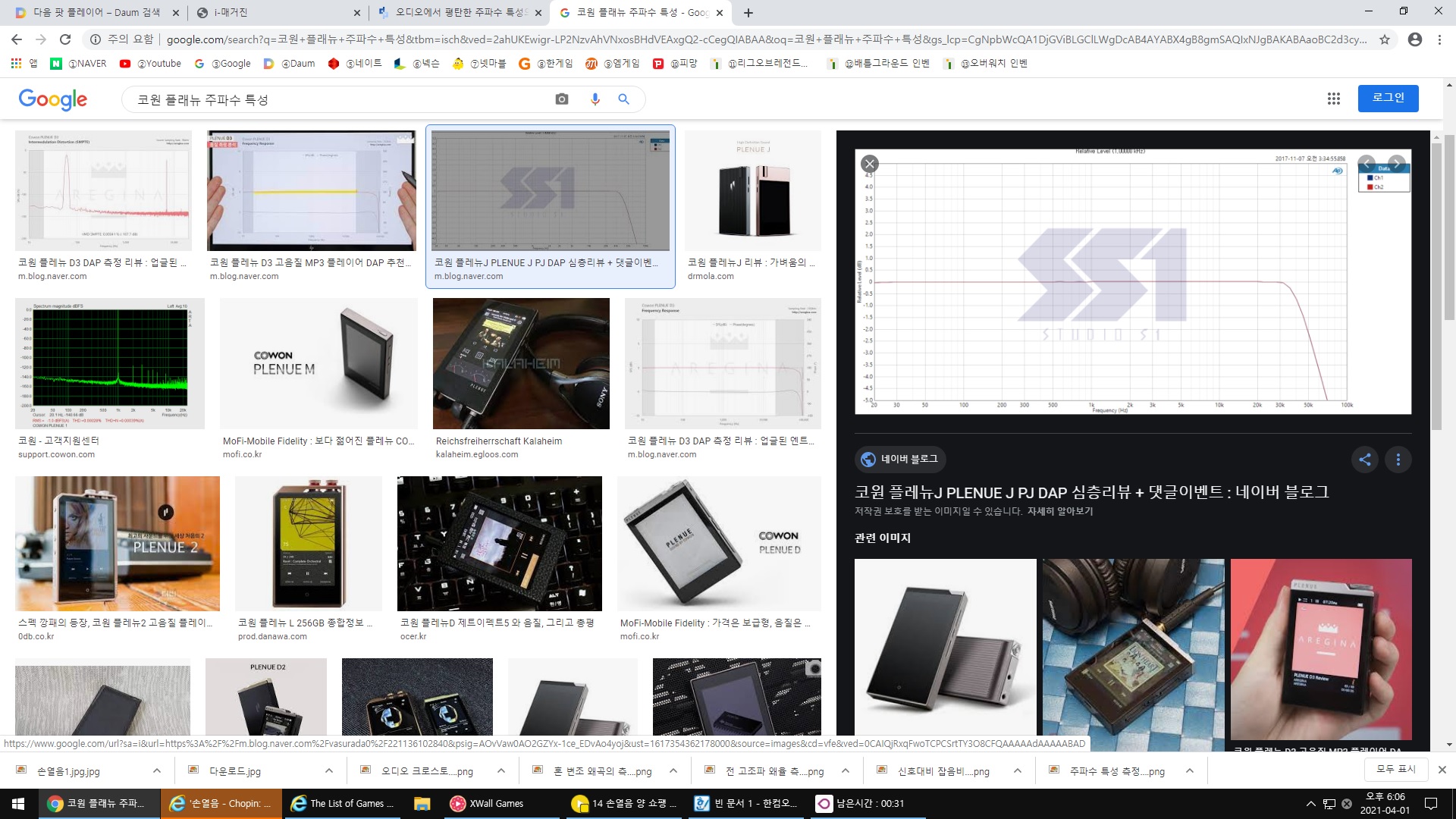Open Chrome three-dot menu
Image resolution: width=1456 pixels, height=819 pixels.
(1439, 39)
